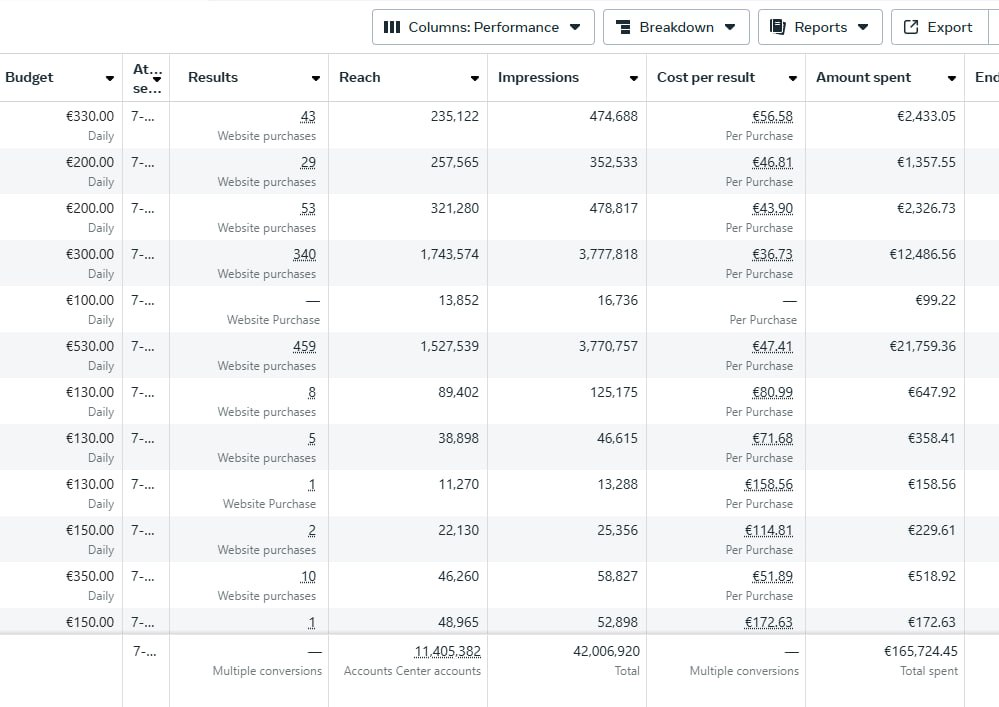Expand the Breakdown dropdown arrow
This screenshot has width=999, height=707.
click(730, 27)
